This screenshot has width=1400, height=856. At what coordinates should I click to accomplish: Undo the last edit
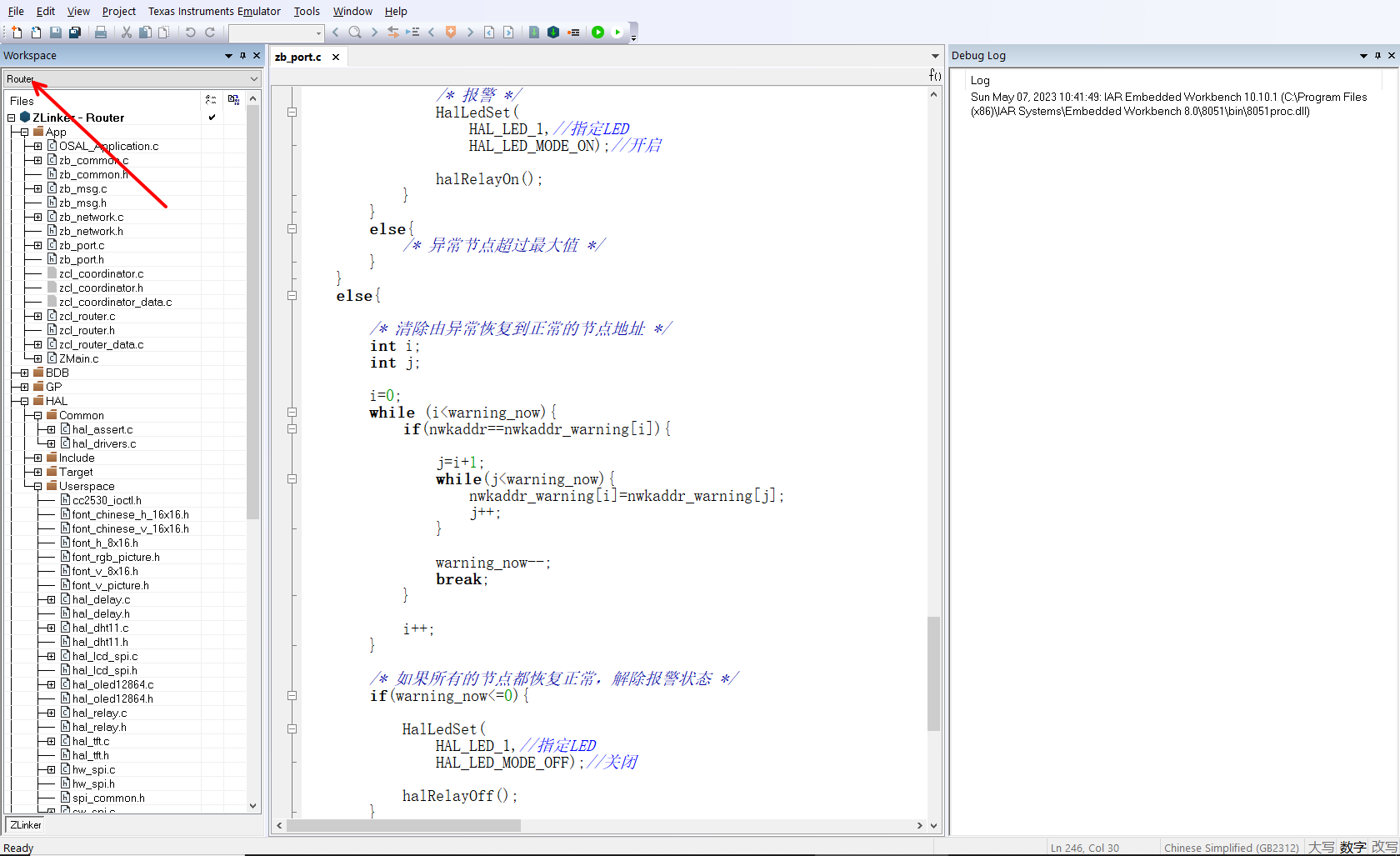point(190,33)
